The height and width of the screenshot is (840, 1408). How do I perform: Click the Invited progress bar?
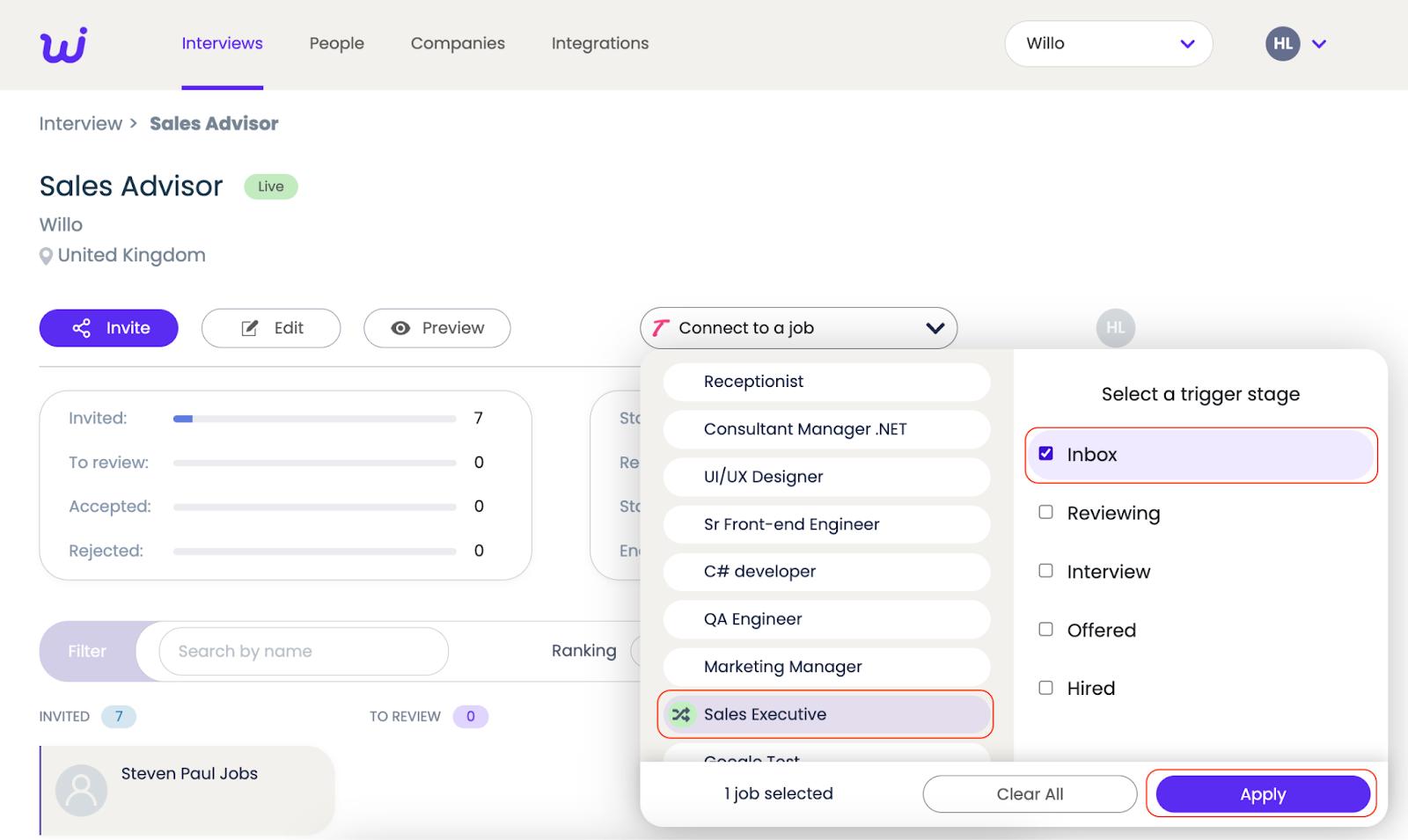tap(315, 419)
